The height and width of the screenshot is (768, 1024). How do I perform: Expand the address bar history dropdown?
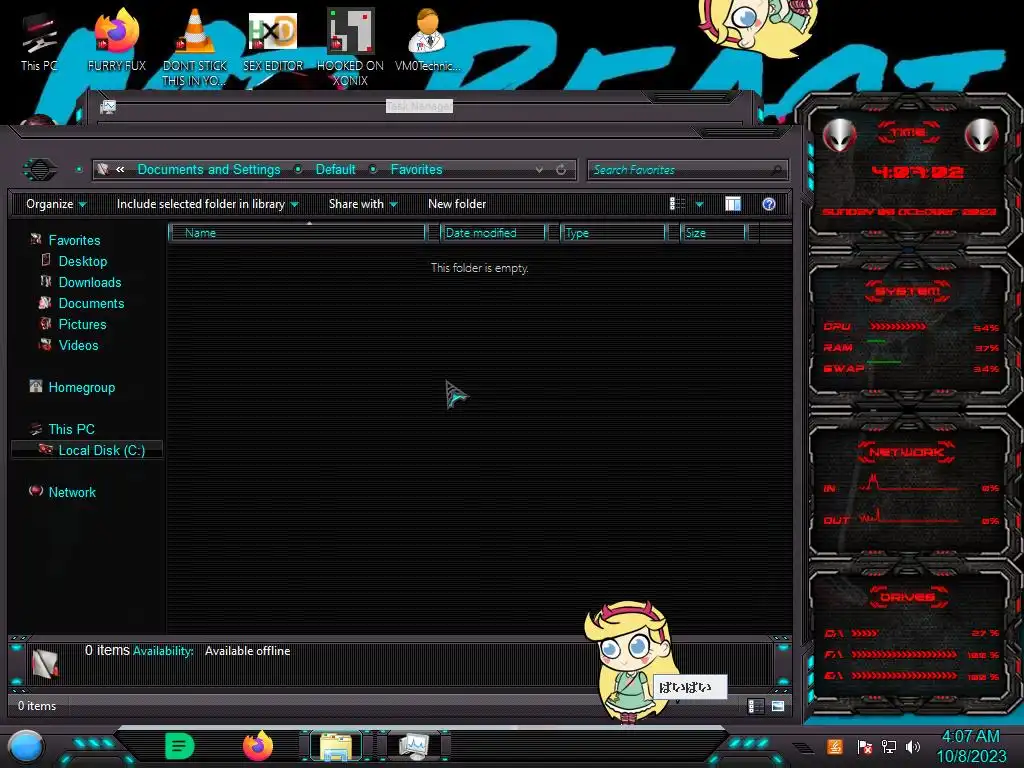pyautogui.click(x=539, y=170)
